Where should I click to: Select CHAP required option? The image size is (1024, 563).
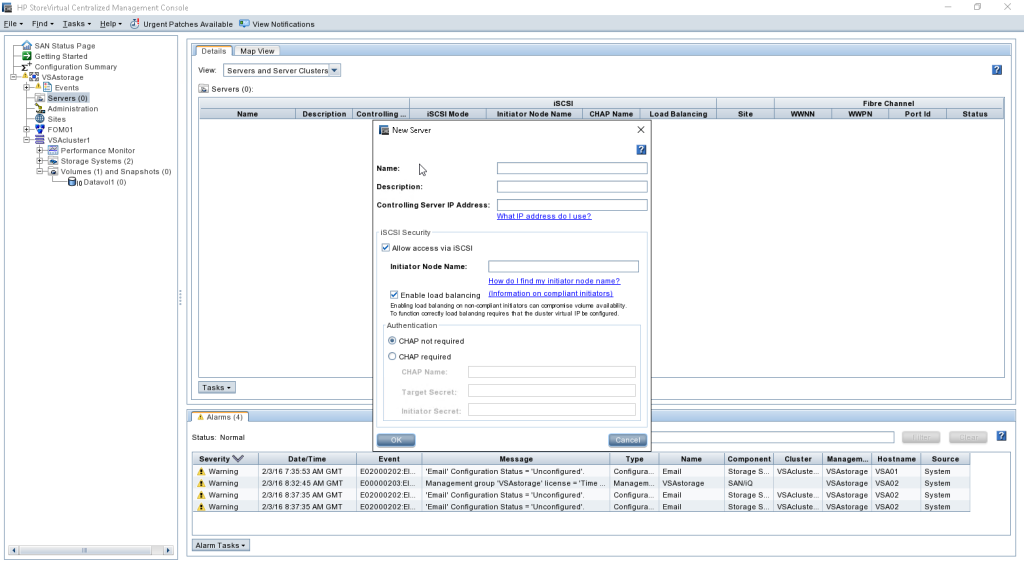pyautogui.click(x=392, y=356)
